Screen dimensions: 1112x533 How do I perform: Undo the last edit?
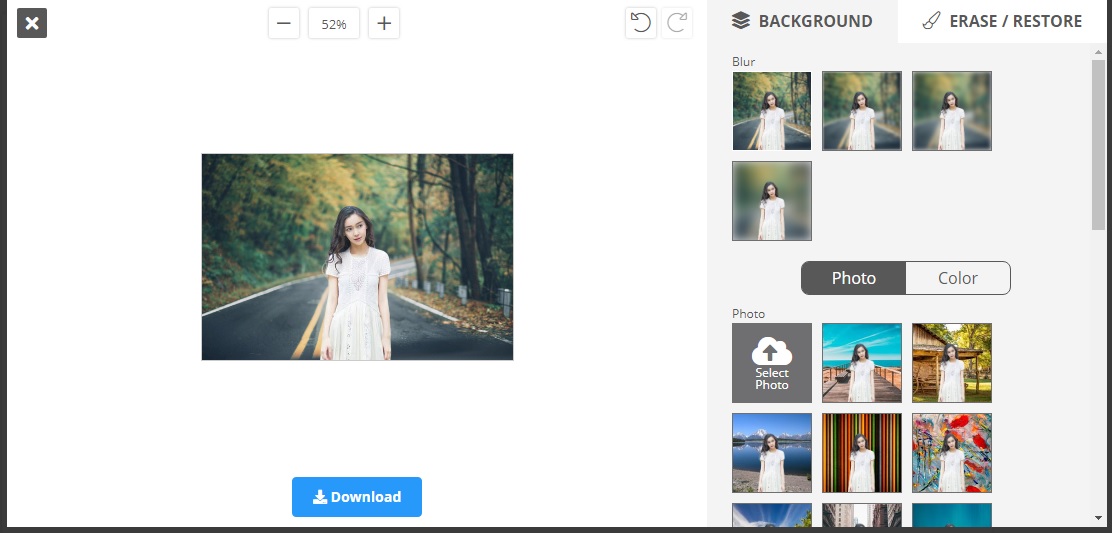click(640, 23)
